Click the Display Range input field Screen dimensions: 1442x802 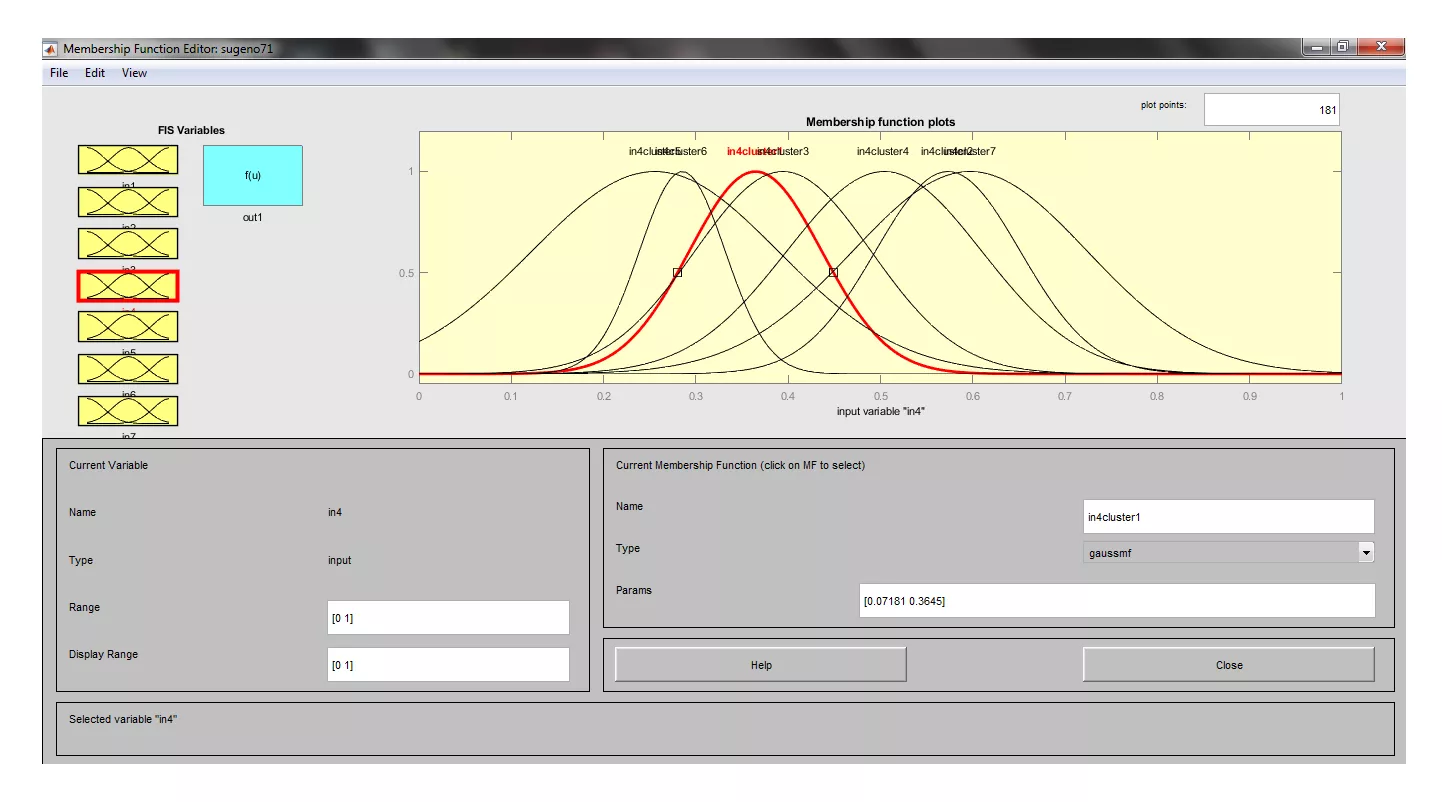point(448,665)
